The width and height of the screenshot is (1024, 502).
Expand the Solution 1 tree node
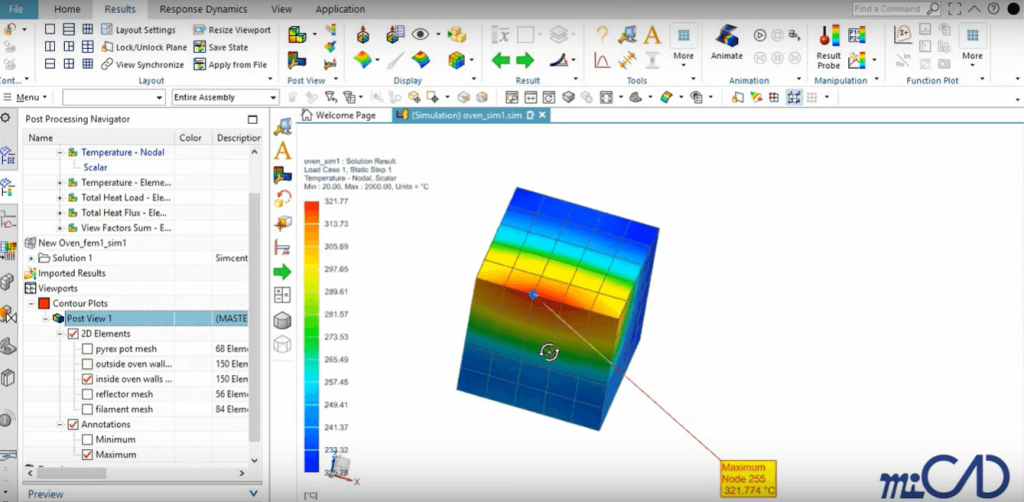pos(31,258)
